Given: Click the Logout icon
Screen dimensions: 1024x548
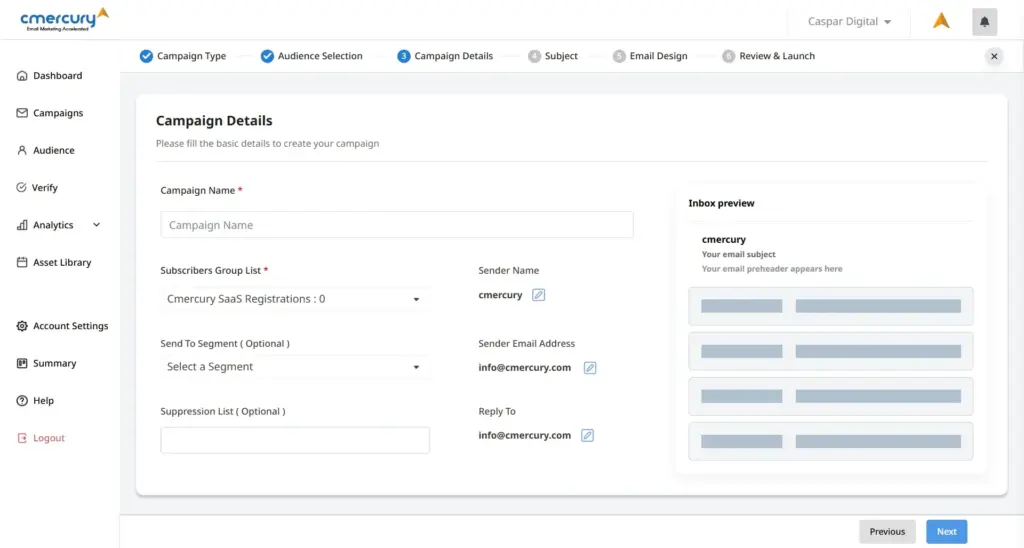Looking at the screenshot, I should pos(22,438).
